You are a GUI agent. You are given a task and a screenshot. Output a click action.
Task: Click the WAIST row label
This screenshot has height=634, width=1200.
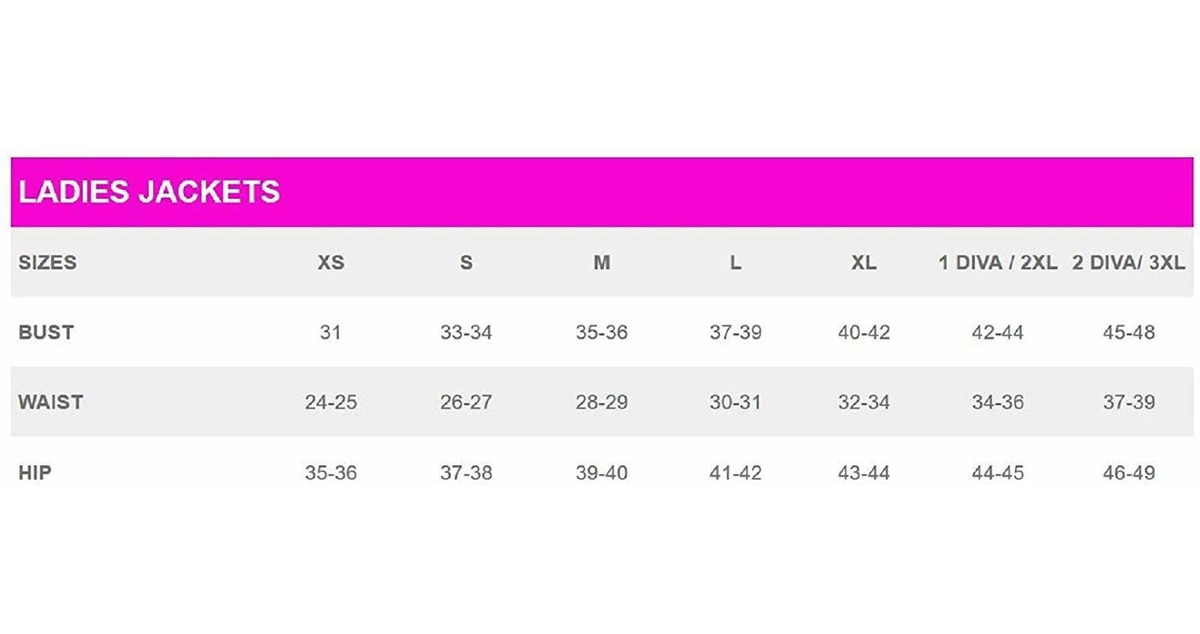(x=50, y=402)
